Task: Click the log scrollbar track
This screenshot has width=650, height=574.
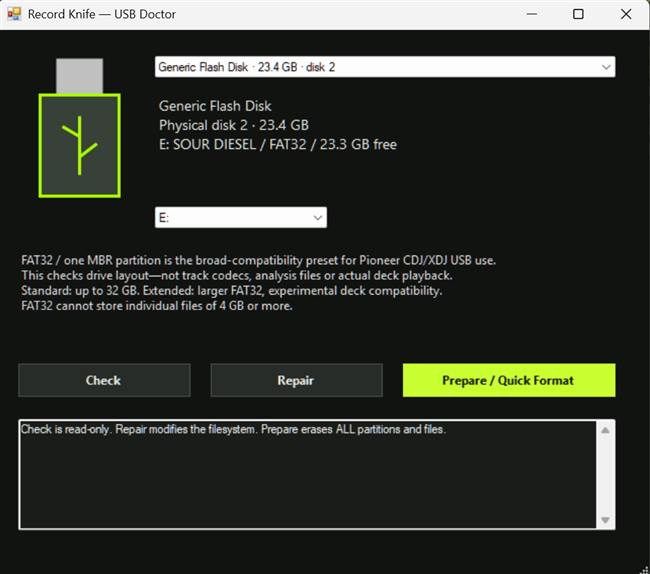Action: click(x=605, y=475)
